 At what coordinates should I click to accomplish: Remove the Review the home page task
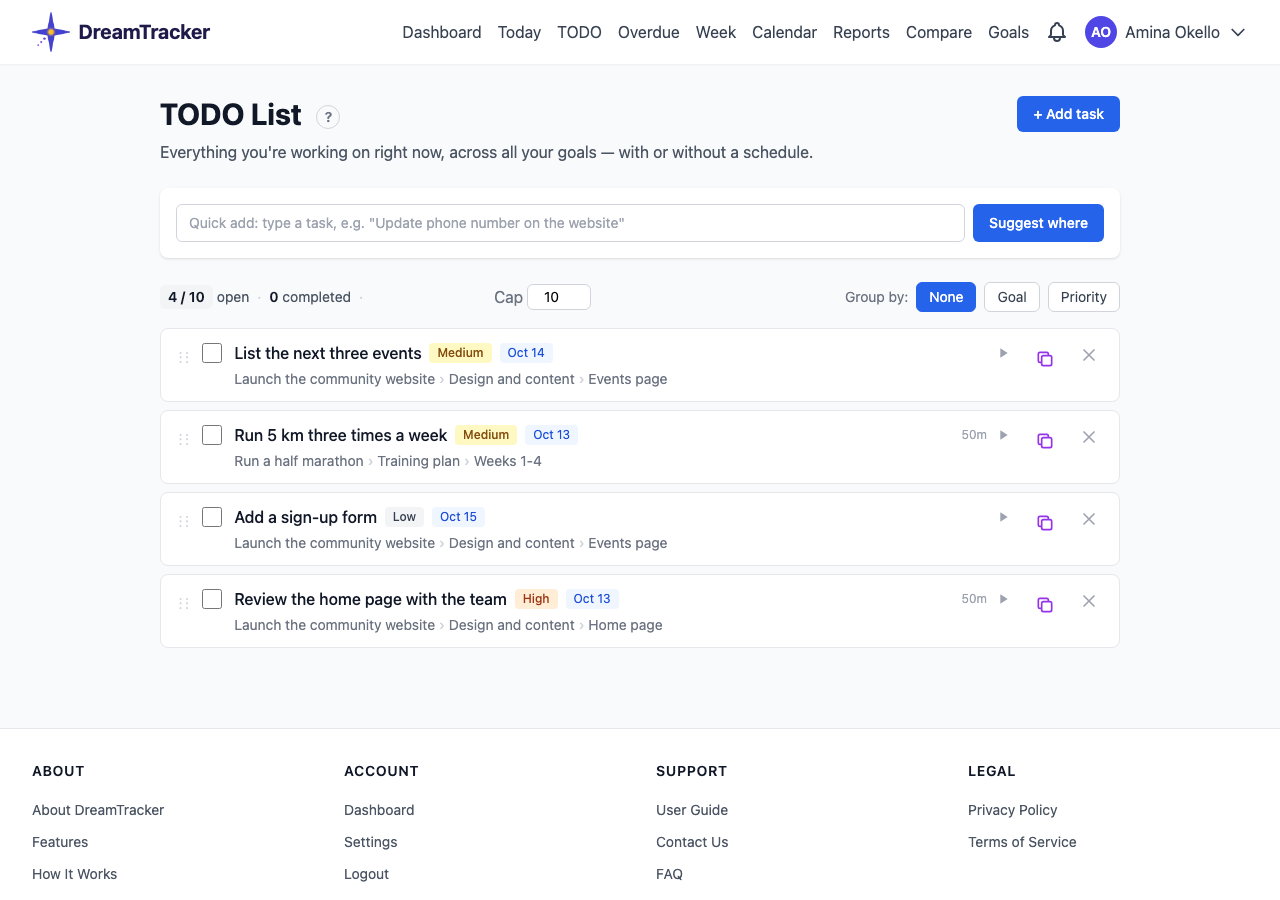(1089, 601)
